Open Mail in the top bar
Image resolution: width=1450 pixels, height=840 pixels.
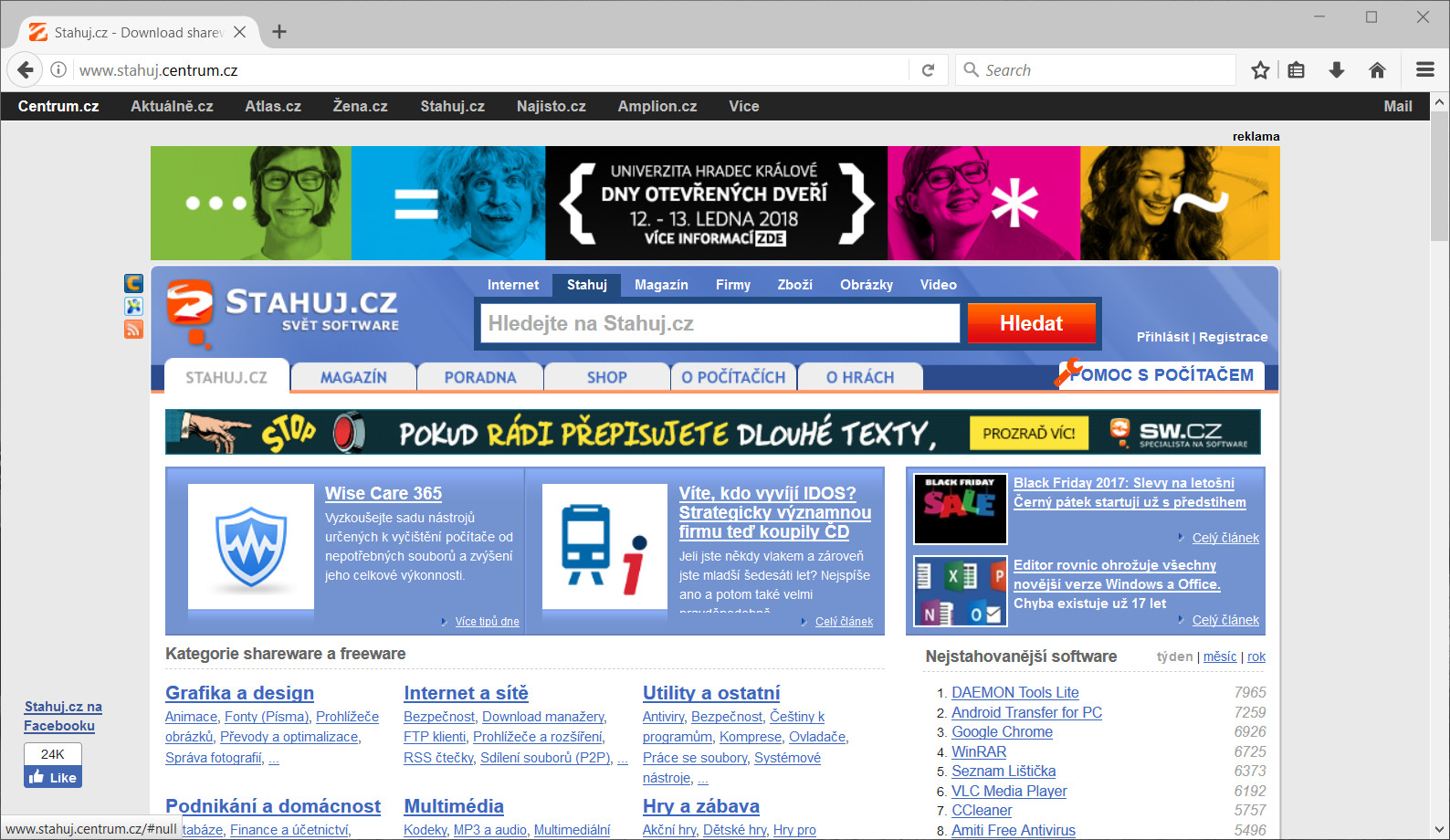pyautogui.click(x=1398, y=106)
